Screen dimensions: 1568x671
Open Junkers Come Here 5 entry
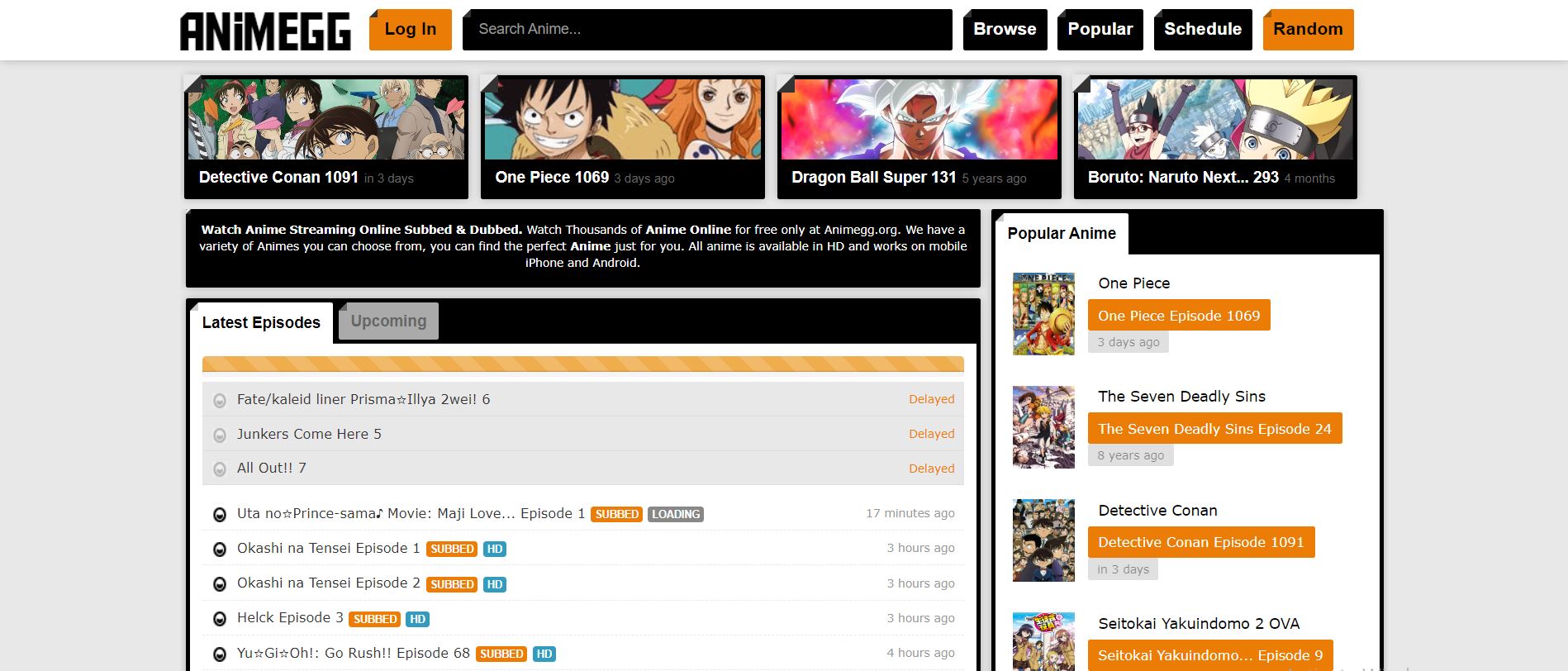click(309, 434)
